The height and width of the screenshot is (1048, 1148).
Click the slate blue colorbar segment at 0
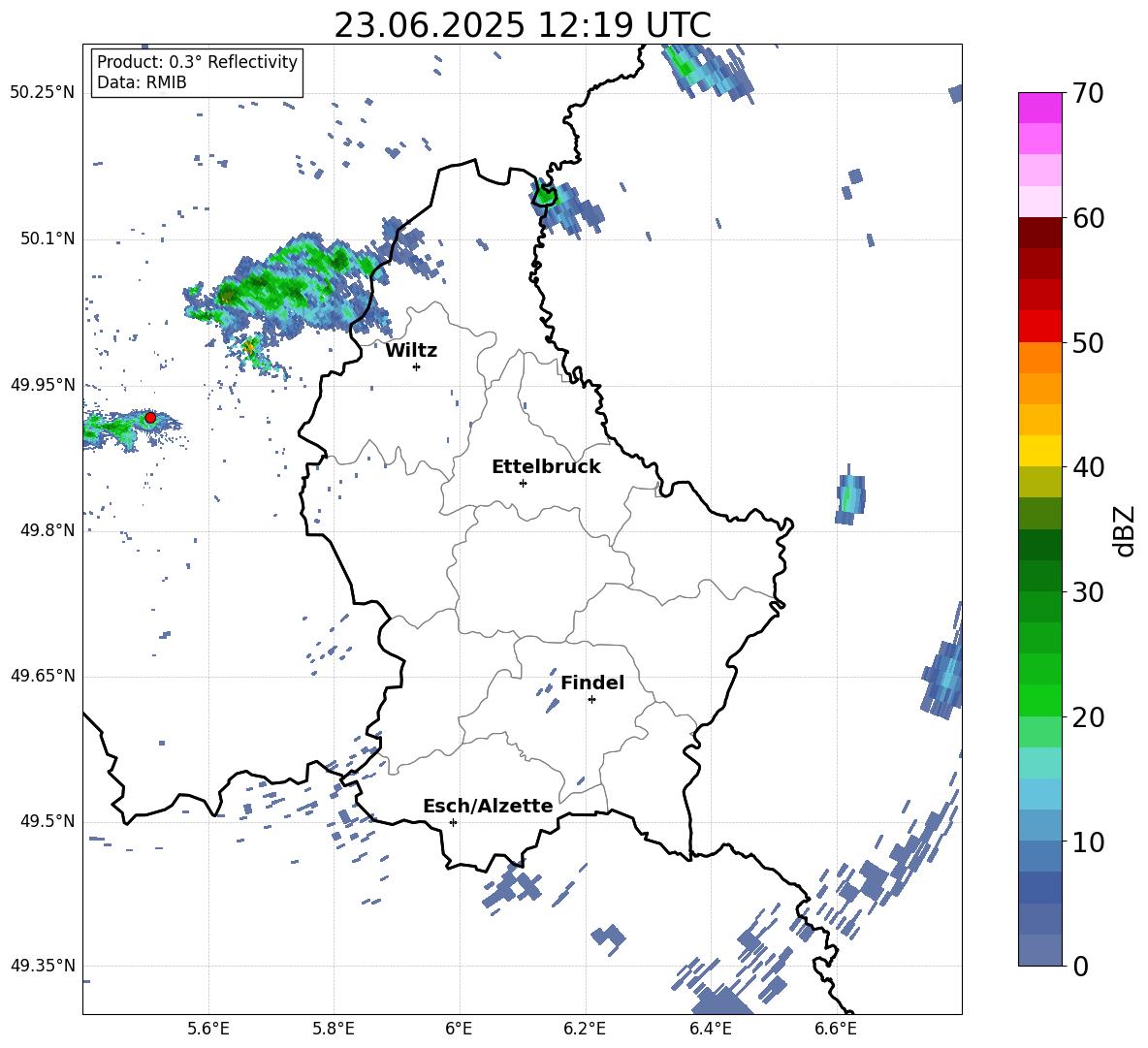pyautogui.click(x=1039, y=950)
